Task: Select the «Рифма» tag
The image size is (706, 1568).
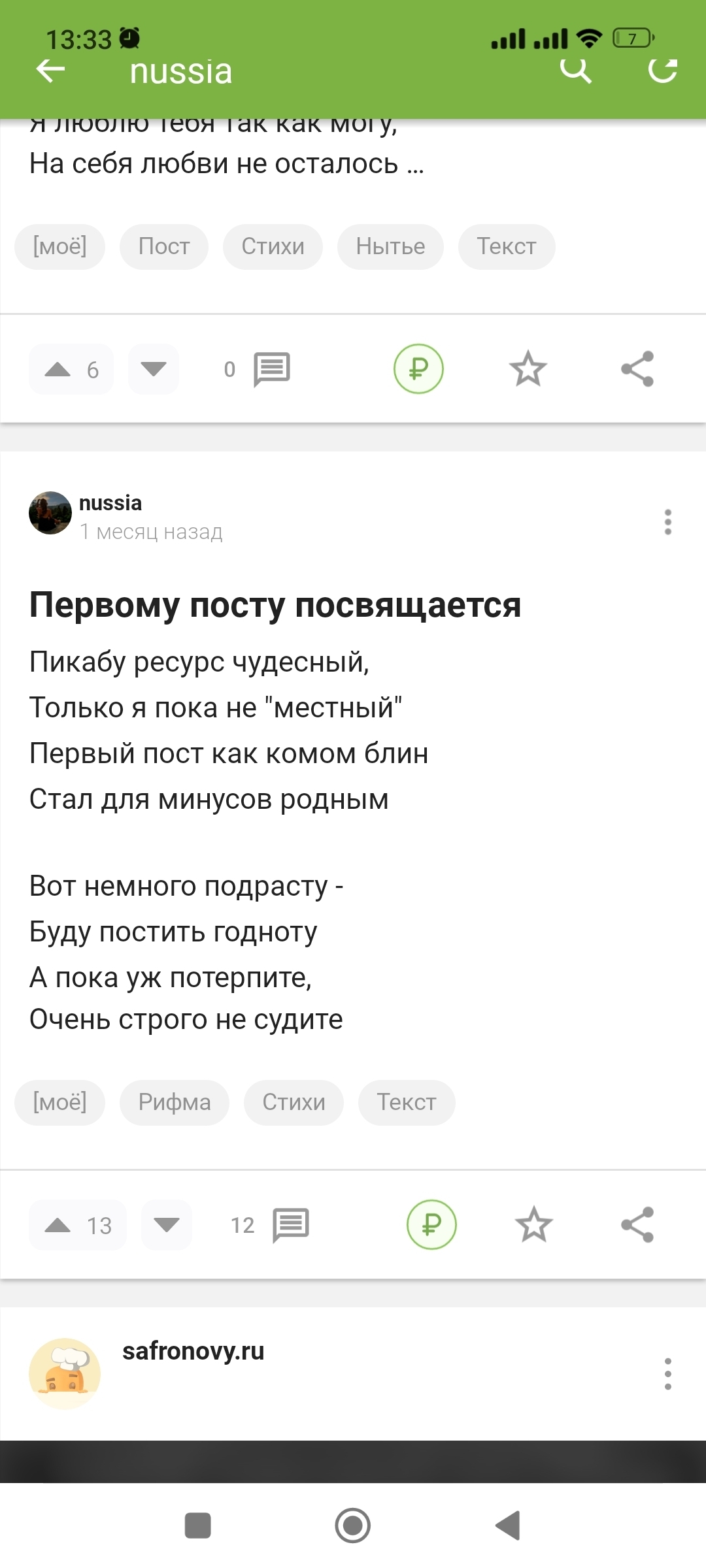Action: pos(175,1103)
